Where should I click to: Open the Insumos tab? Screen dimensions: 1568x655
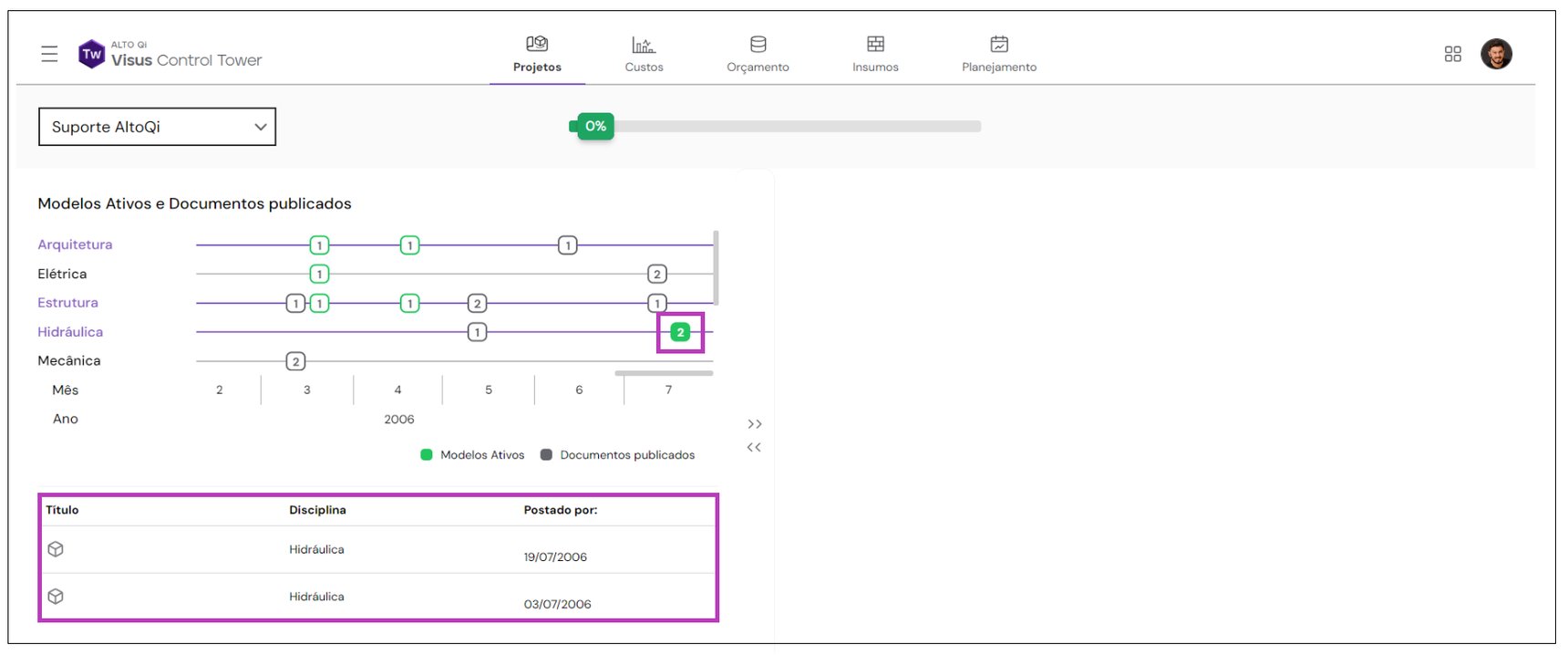(x=875, y=55)
